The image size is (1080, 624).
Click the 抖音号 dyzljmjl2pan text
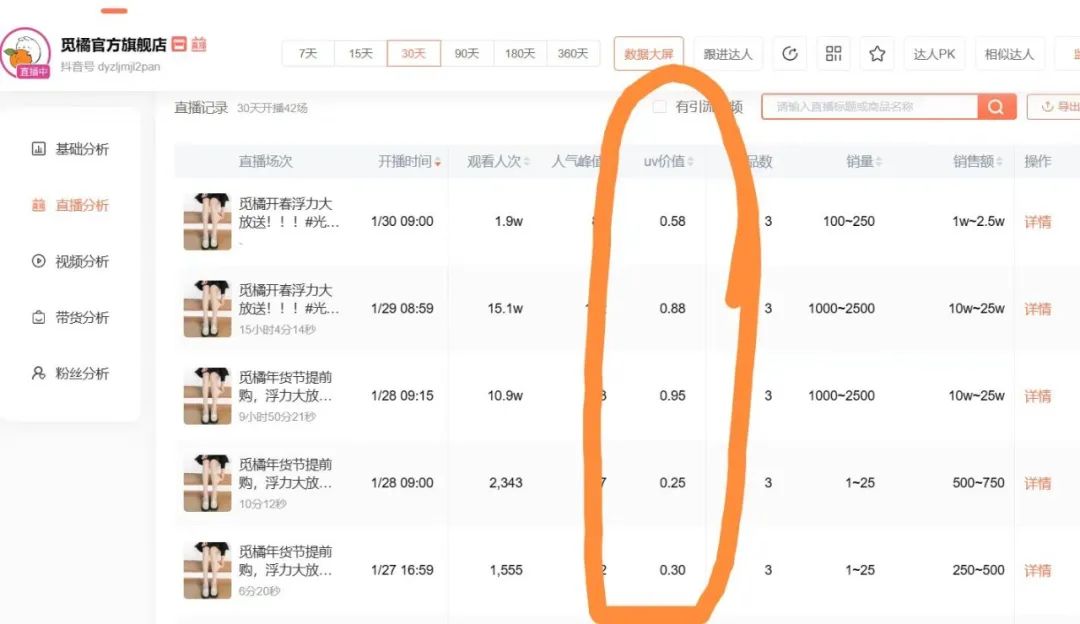(x=110, y=67)
